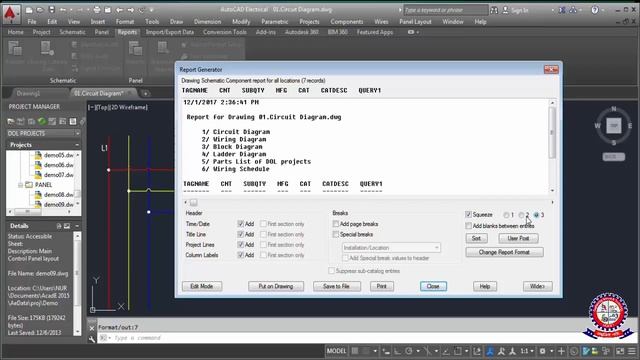640x360 pixels.
Task: Collapse the Details section
Action: click(x=77, y=226)
